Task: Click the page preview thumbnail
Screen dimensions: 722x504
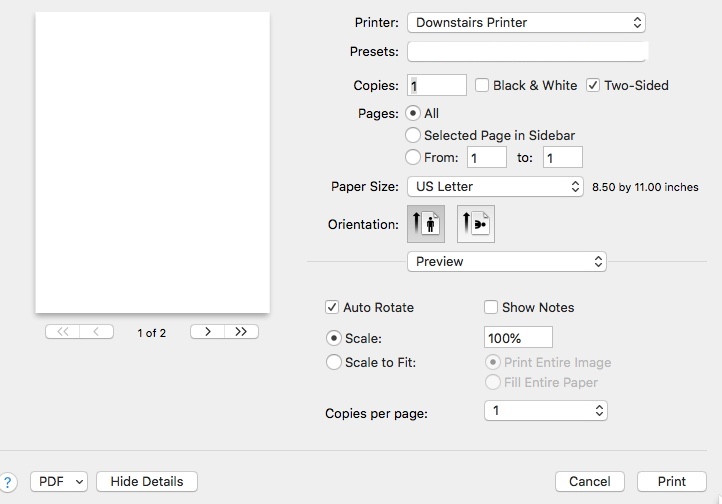Action: (x=152, y=162)
